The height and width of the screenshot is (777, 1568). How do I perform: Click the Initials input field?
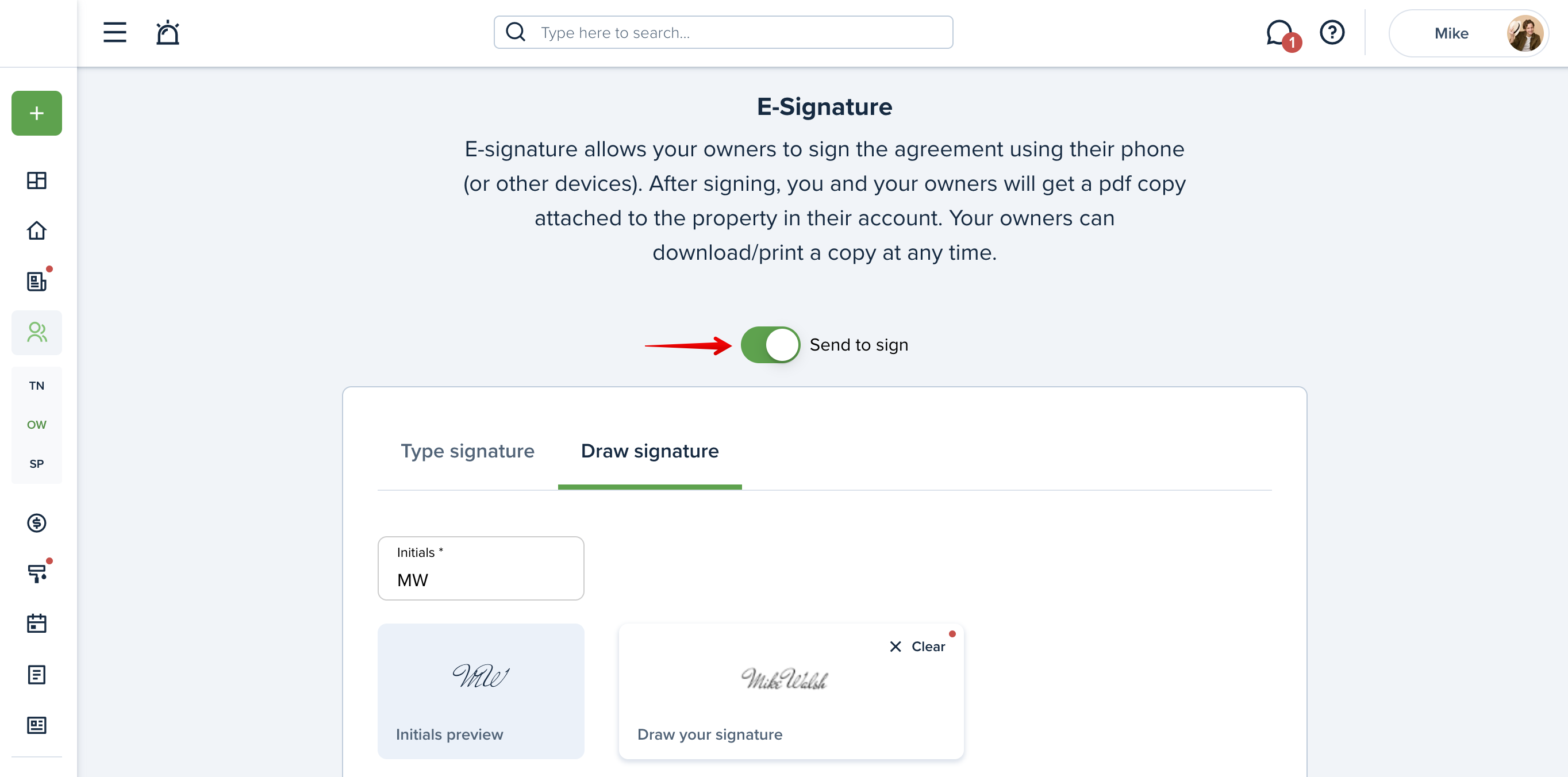(481, 568)
